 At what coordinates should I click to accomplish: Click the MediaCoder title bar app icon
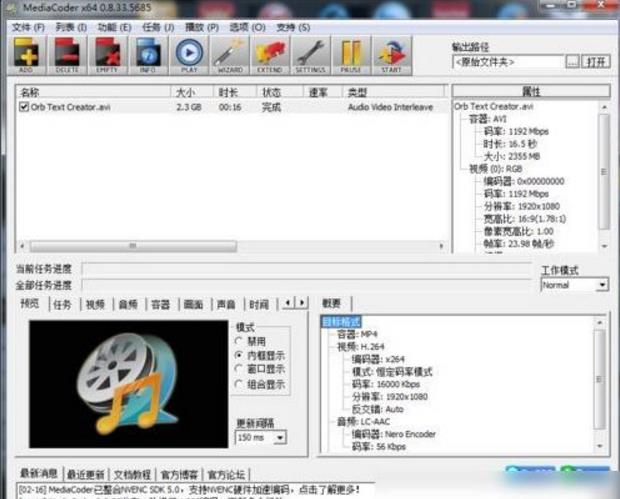[x=11, y=8]
